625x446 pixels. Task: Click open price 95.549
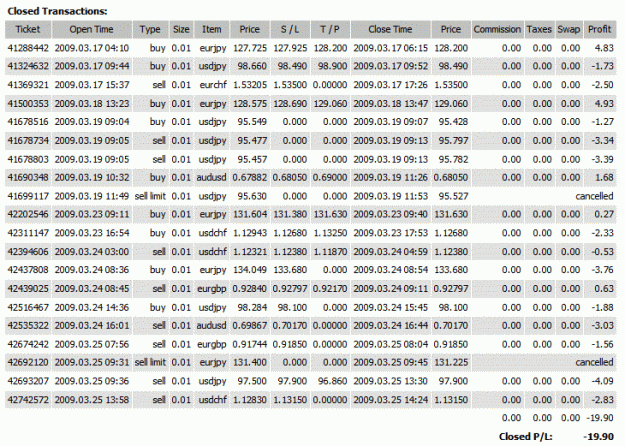pos(252,122)
